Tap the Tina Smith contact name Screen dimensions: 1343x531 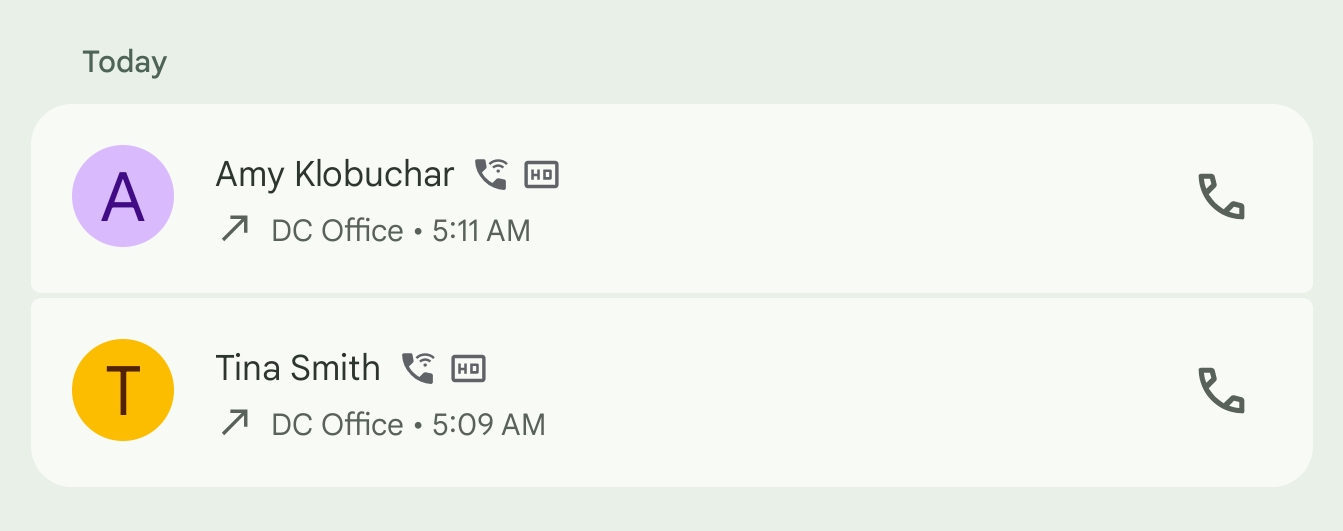[298, 368]
